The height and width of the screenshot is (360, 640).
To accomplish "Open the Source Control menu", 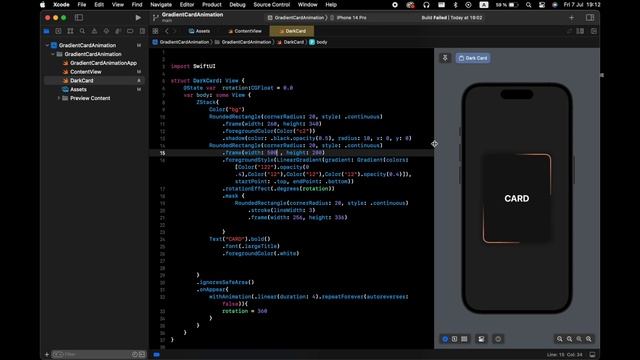I will [271, 4].
